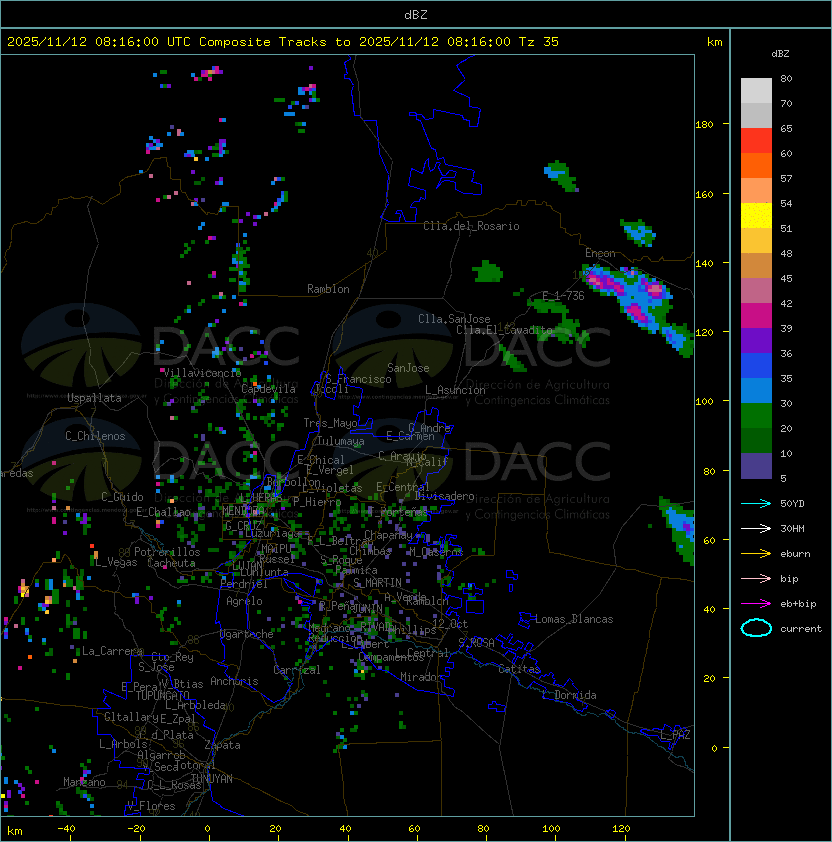Click the 'TUPUNGATO' map label
The image size is (832, 842).
pos(162,695)
